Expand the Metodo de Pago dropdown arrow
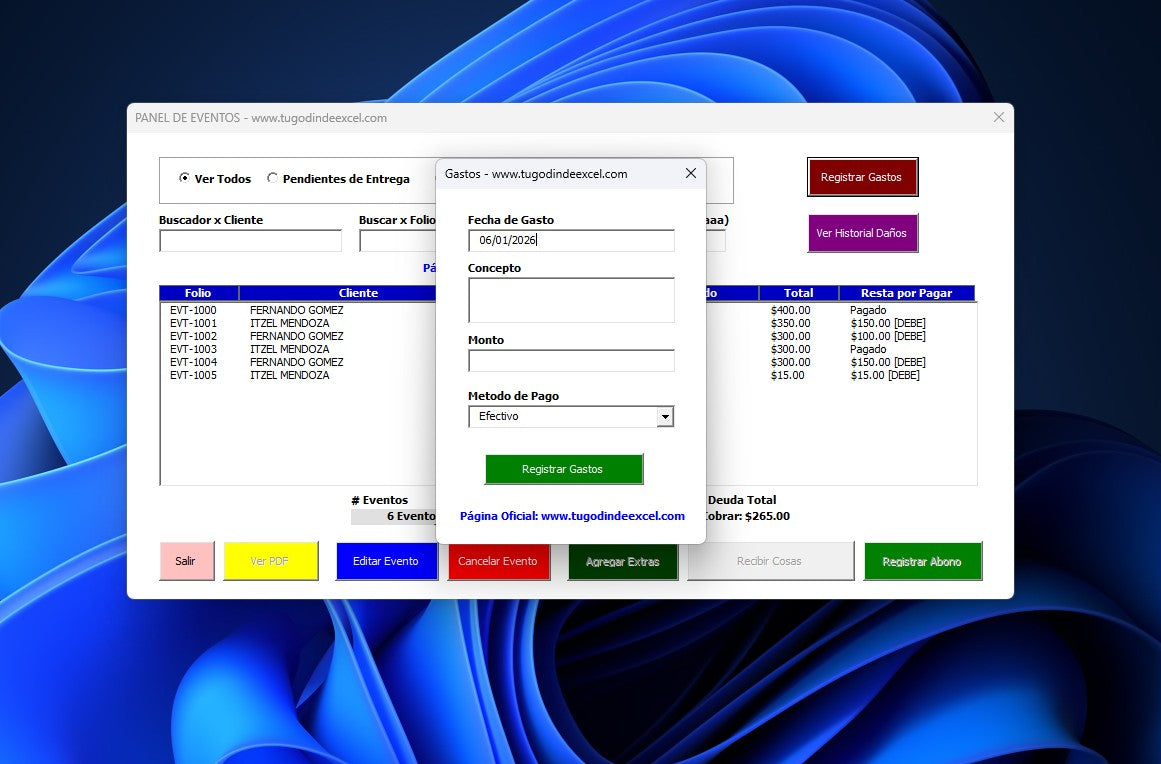1161x764 pixels. point(665,417)
